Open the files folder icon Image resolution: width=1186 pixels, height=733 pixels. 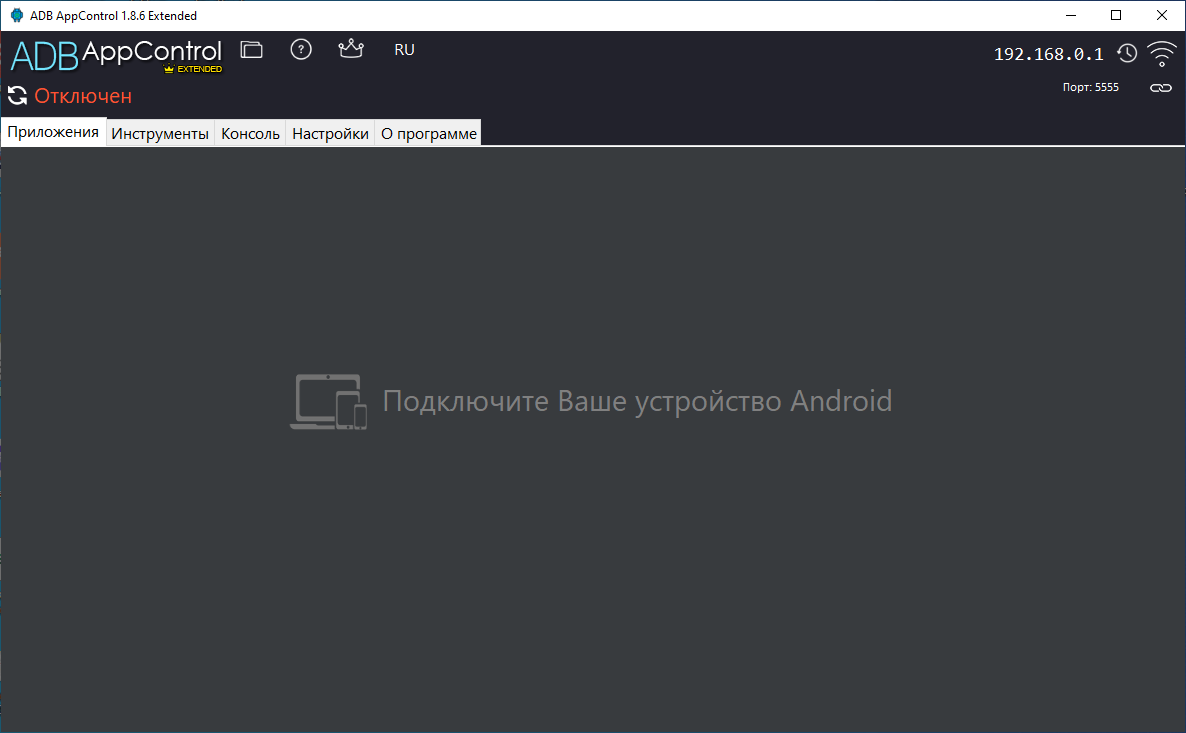click(252, 50)
